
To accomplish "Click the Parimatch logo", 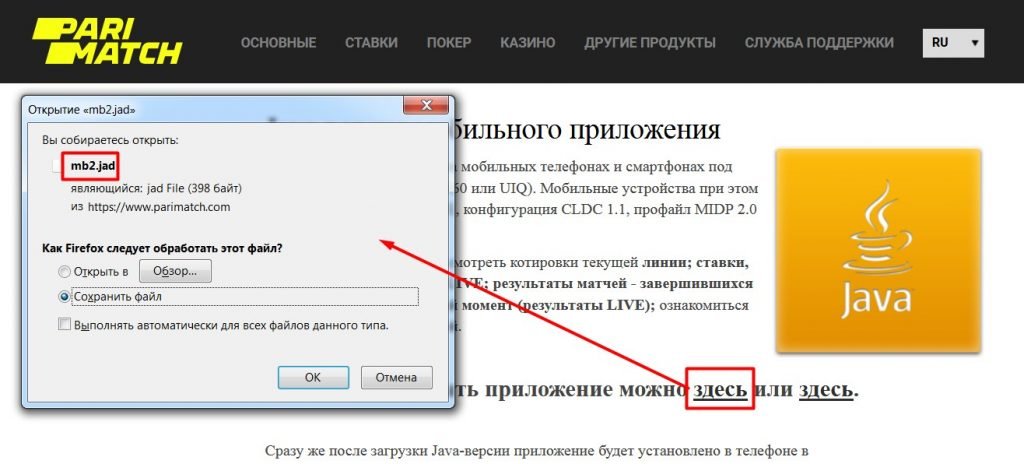I will coord(108,41).
